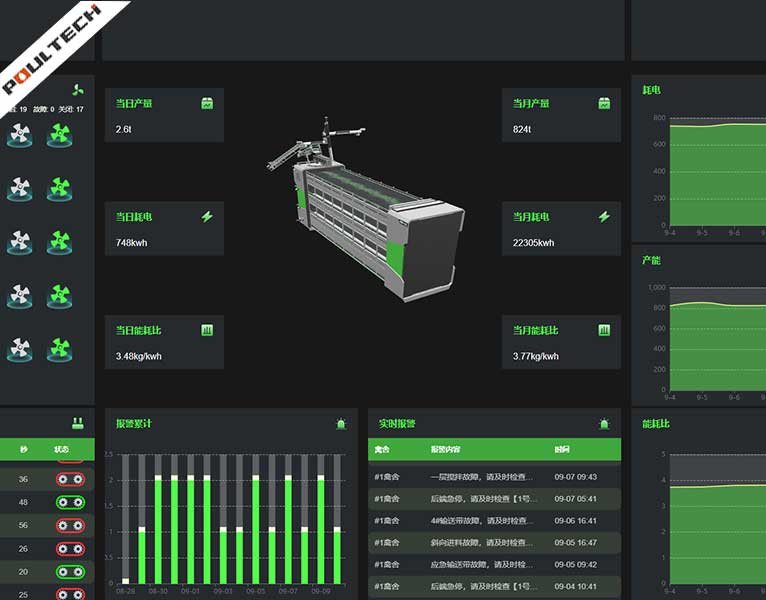Toggle the red conveyor status for row 36
Viewport: 766px width, 600px height.
coord(70,479)
